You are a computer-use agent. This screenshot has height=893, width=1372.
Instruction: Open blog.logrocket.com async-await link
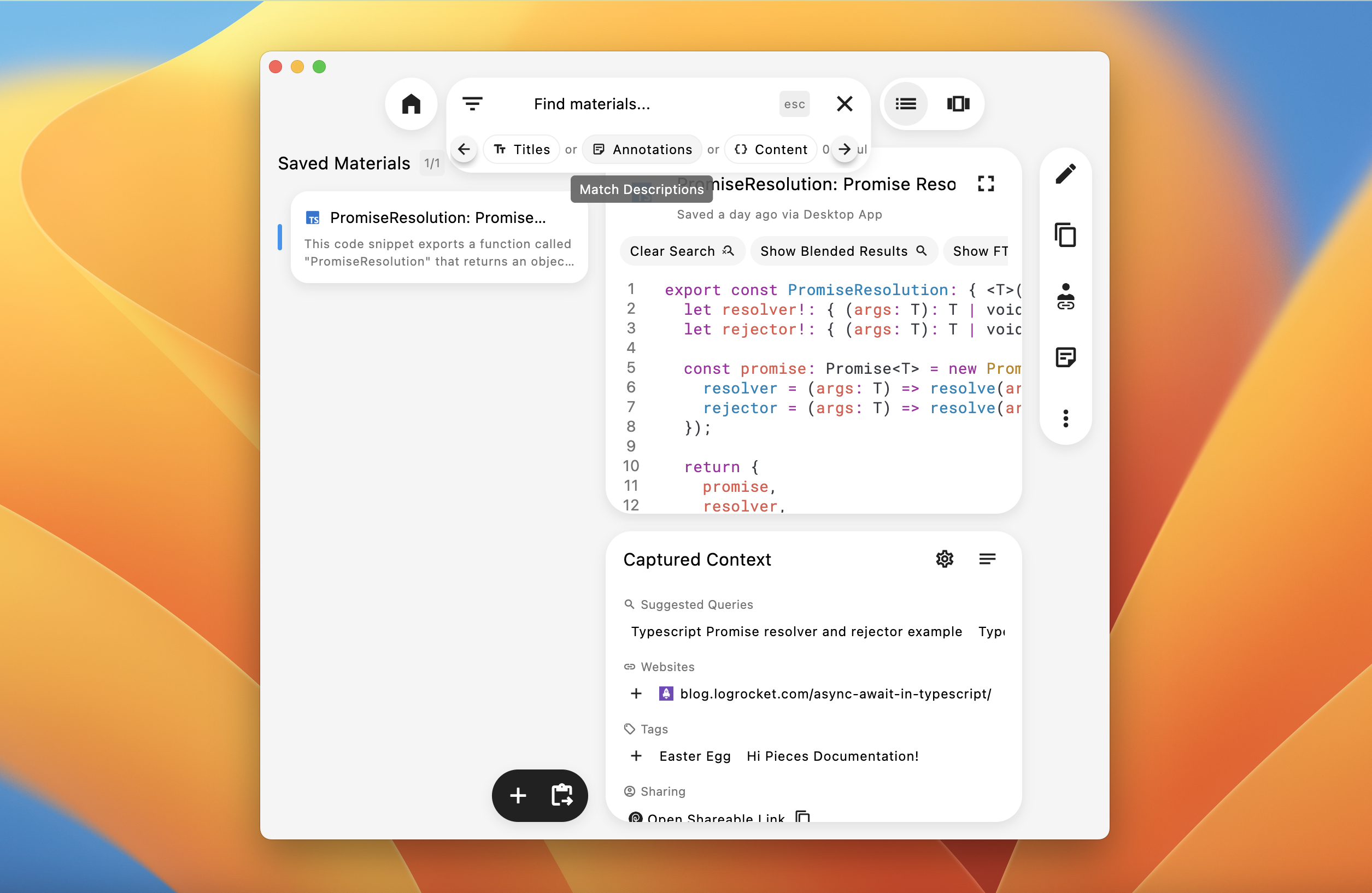[836, 694]
